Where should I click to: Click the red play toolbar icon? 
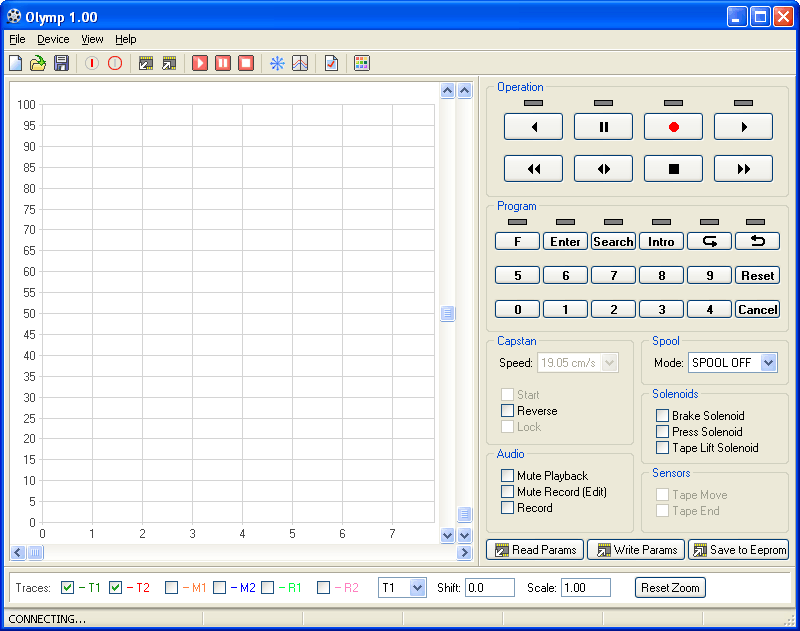coord(199,63)
